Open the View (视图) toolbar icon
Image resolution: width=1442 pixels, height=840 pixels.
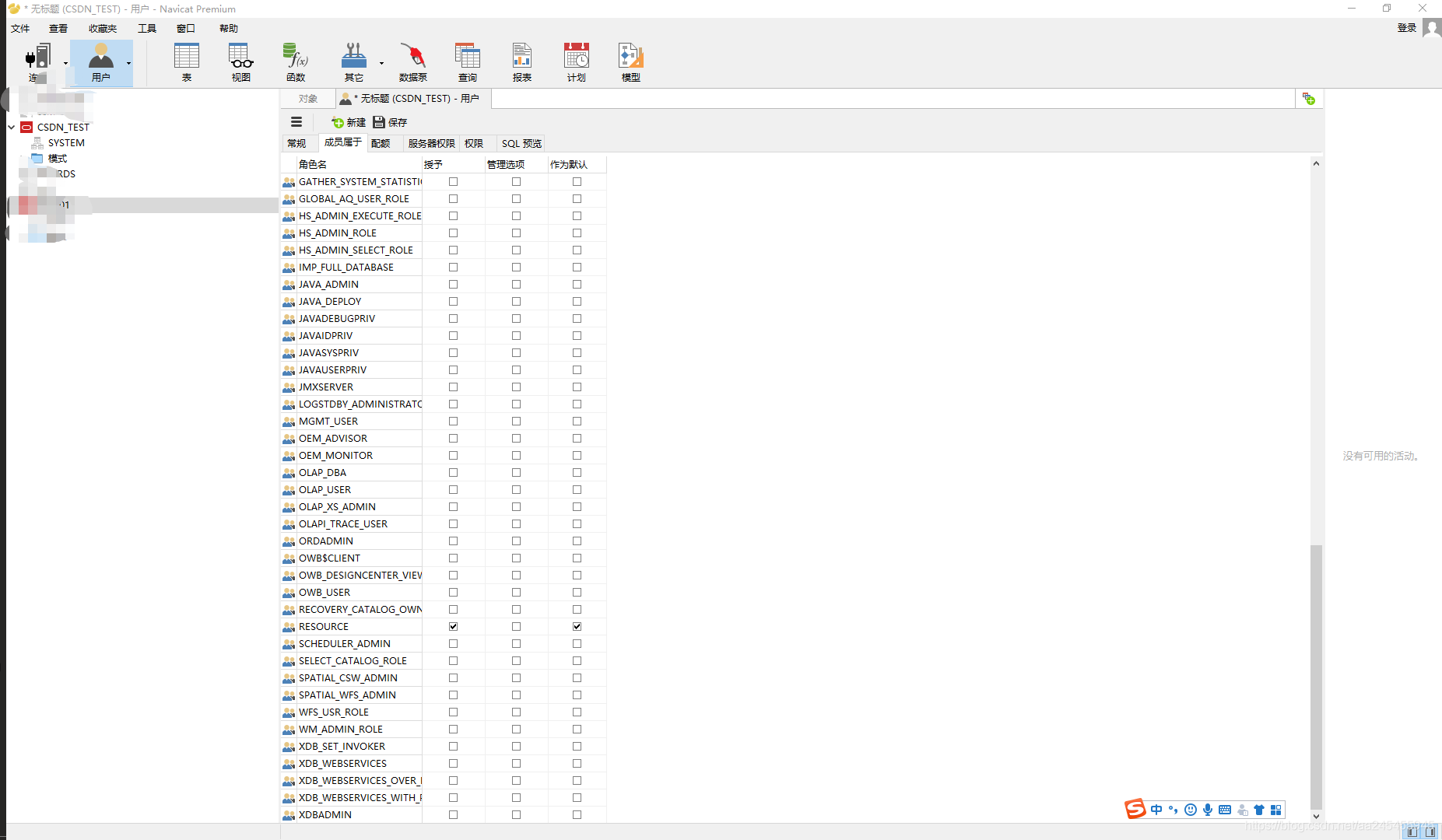click(x=241, y=62)
